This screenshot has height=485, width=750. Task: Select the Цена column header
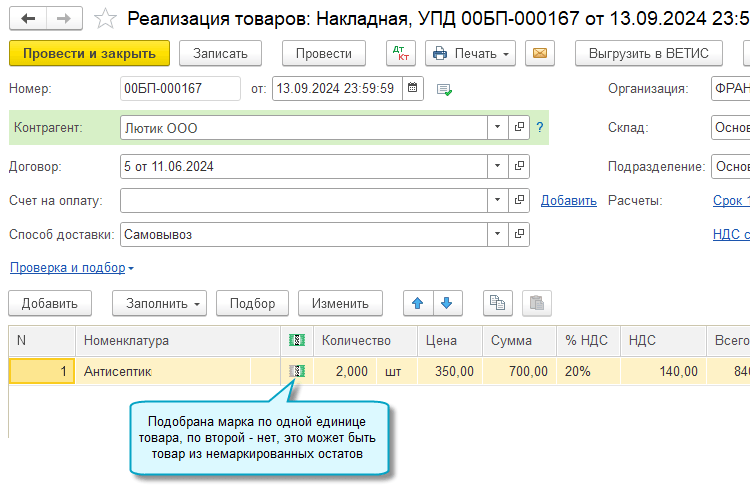[450, 341]
